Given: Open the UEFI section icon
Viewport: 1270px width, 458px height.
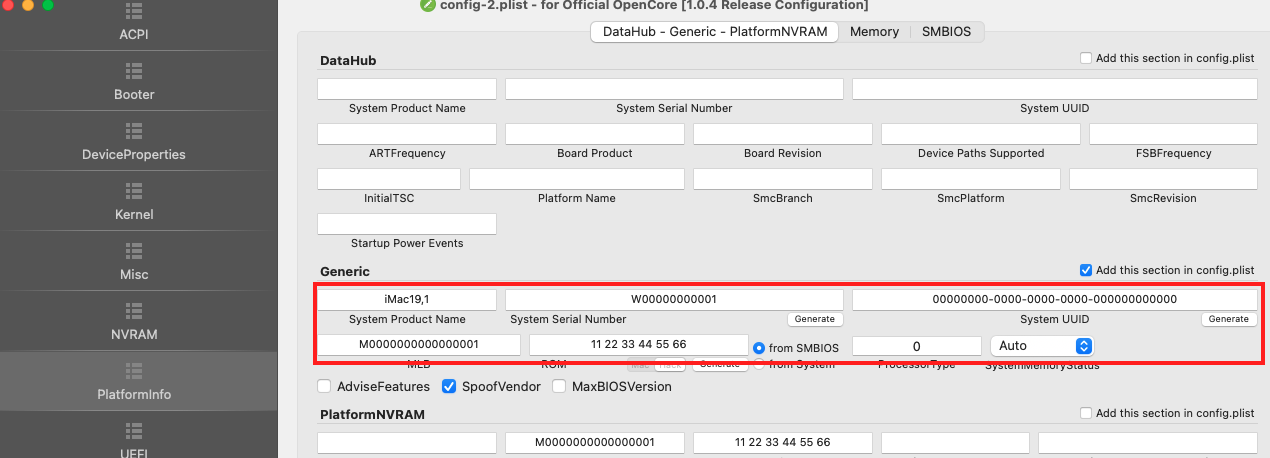Looking at the screenshot, I should (134, 432).
